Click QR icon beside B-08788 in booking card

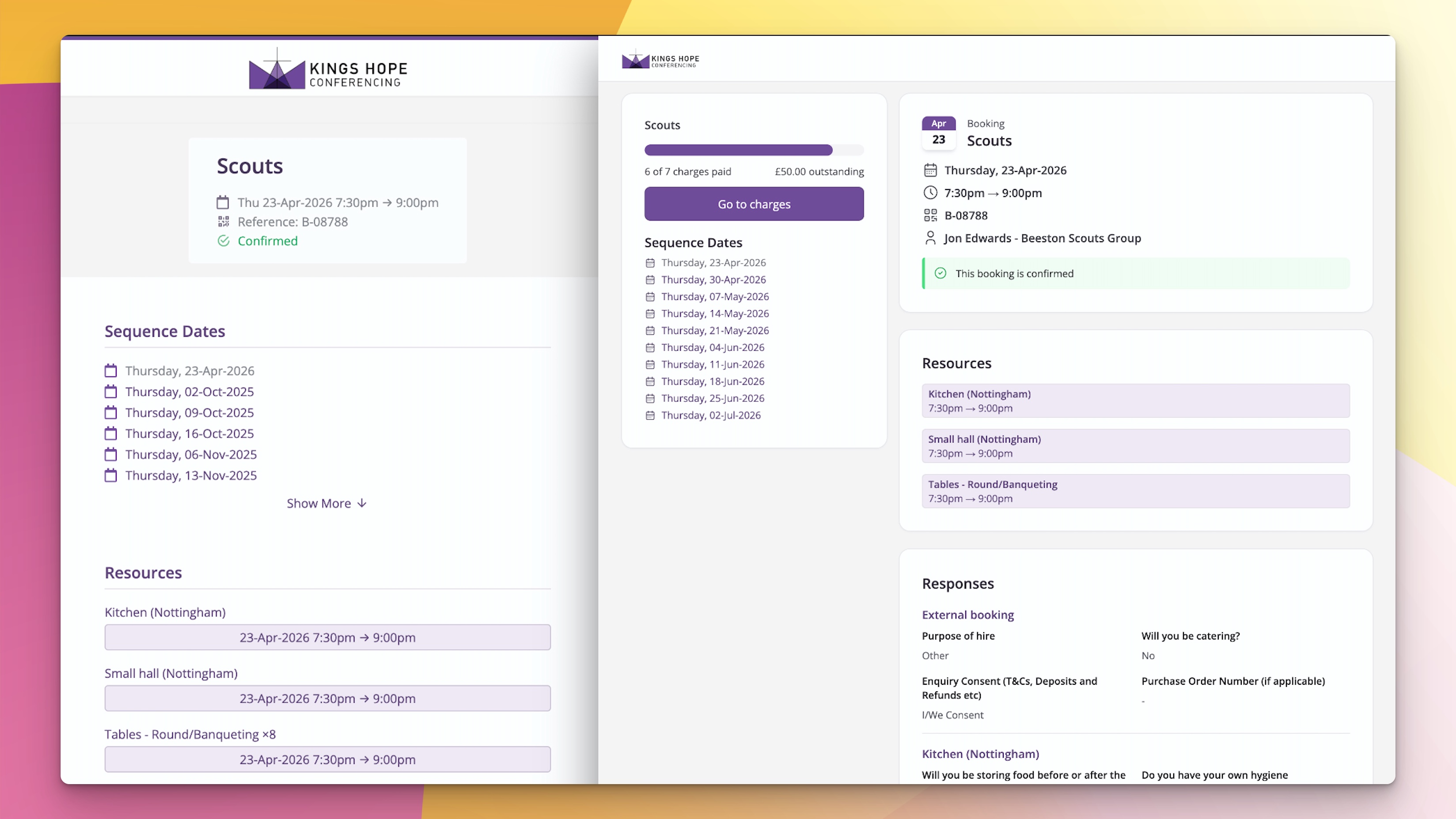[x=930, y=215]
